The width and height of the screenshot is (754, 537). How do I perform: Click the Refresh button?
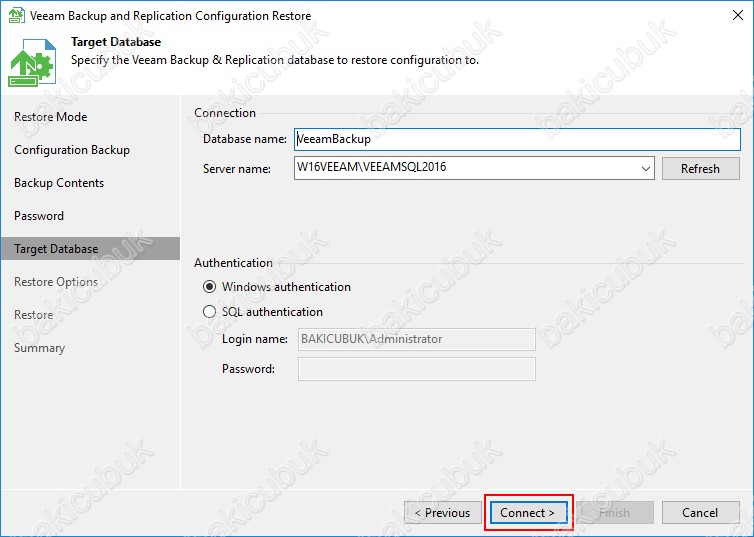(701, 169)
